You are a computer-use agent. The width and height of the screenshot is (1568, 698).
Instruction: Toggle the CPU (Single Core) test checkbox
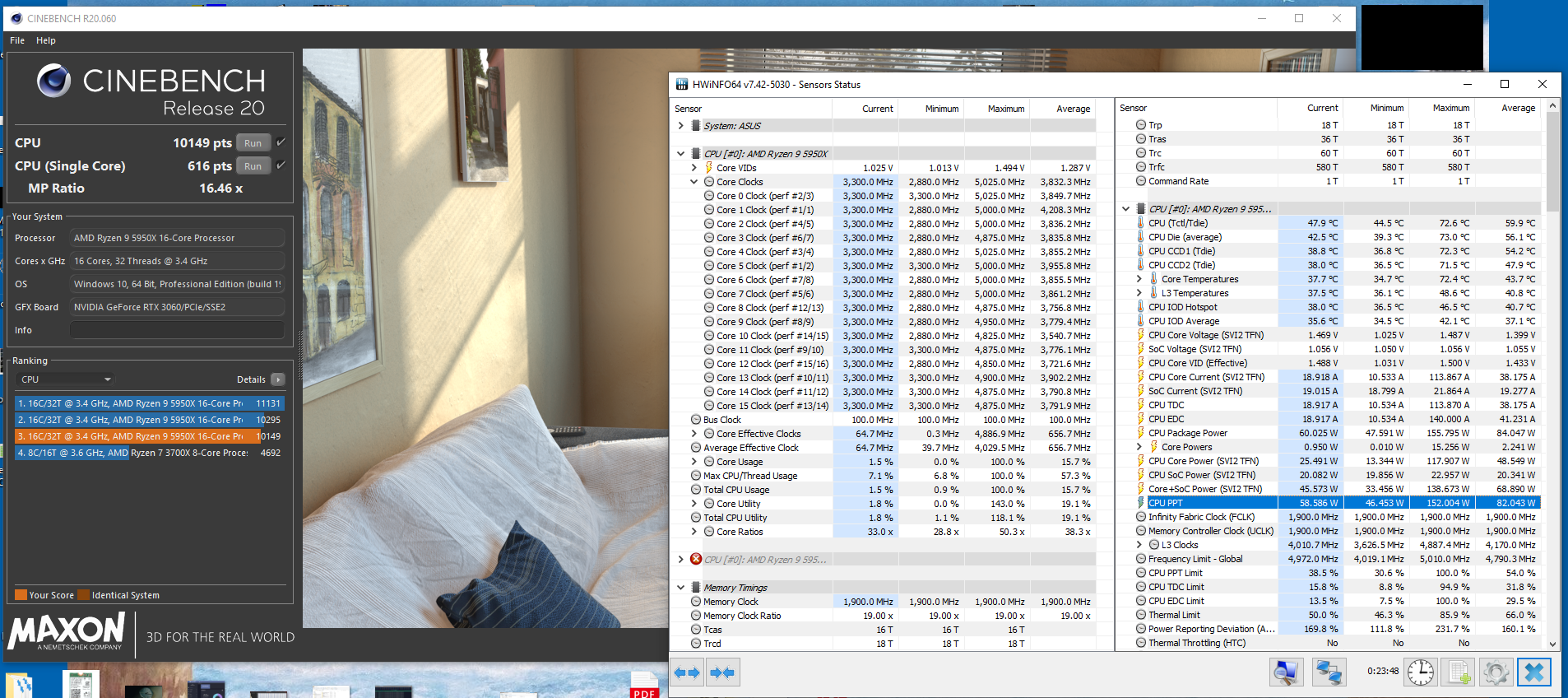tap(281, 165)
